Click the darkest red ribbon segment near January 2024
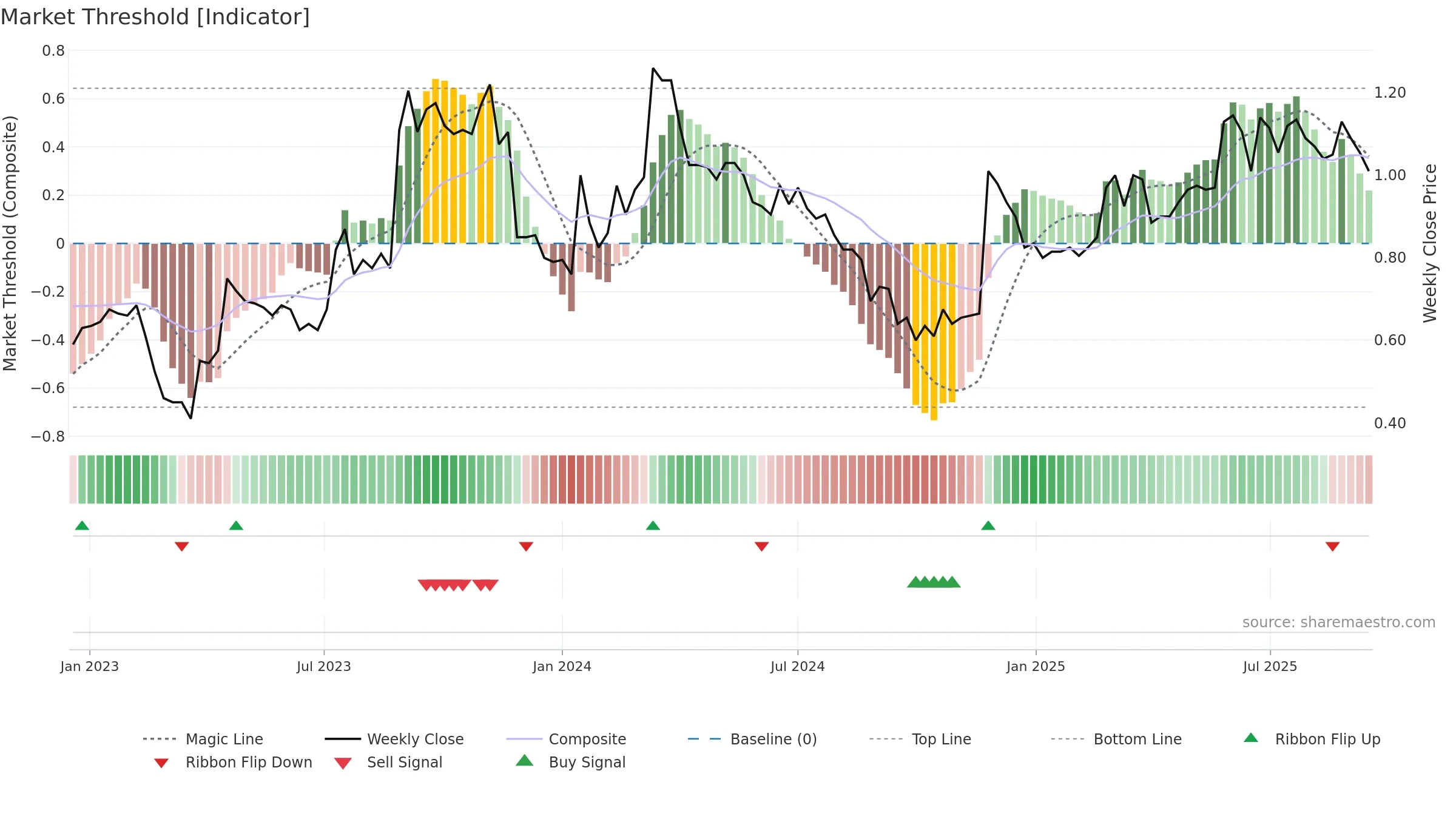The image size is (1456, 819). click(571, 479)
